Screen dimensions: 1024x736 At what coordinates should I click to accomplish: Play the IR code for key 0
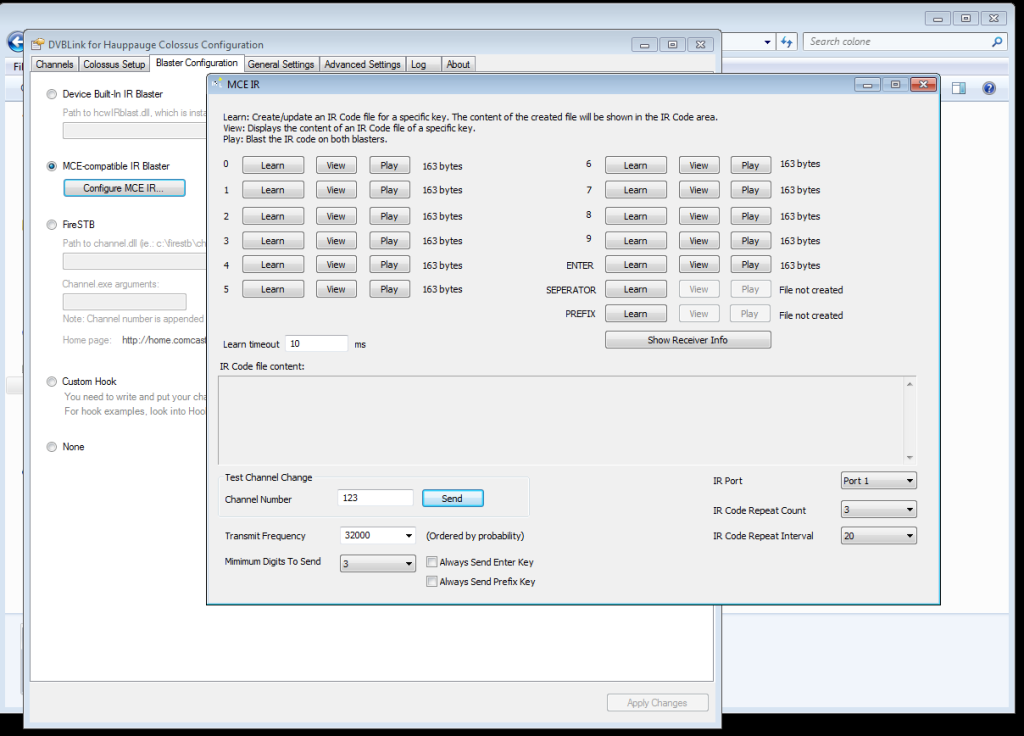point(390,165)
